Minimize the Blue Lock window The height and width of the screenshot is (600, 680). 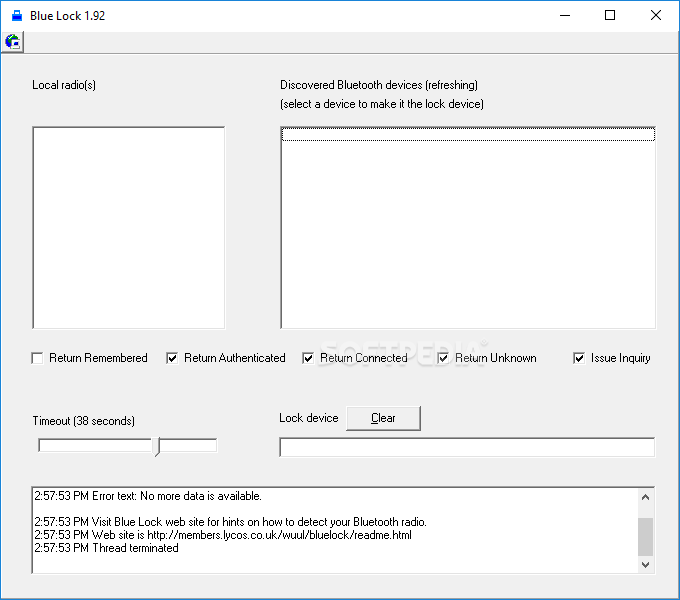pyautogui.click(x=565, y=16)
